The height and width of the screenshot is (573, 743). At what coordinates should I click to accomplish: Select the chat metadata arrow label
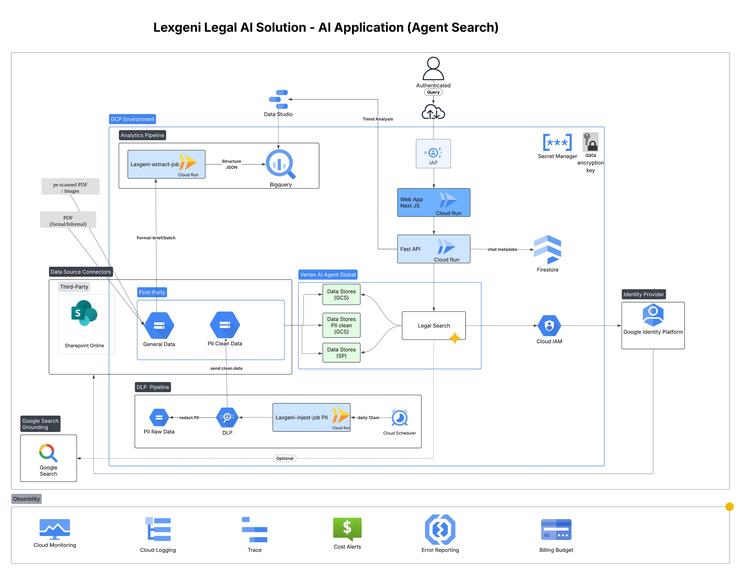click(x=502, y=249)
